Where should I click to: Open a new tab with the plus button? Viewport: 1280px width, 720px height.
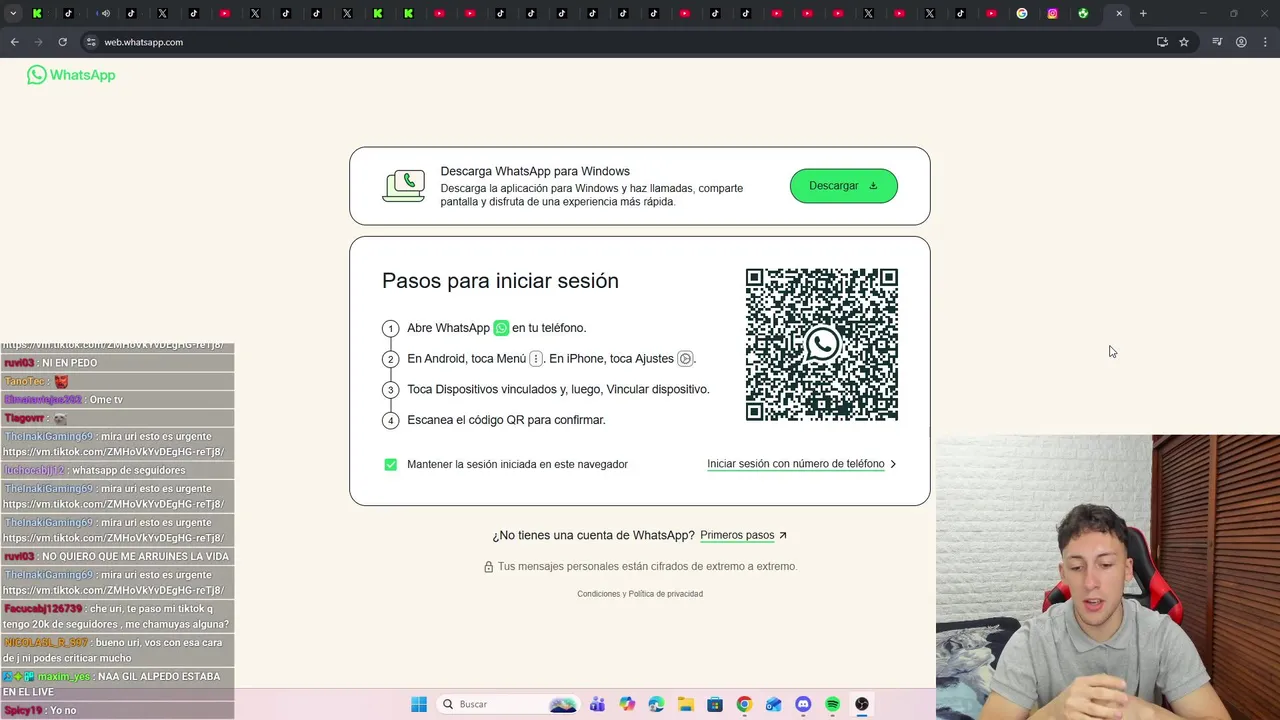pyautogui.click(x=1143, y=13)
